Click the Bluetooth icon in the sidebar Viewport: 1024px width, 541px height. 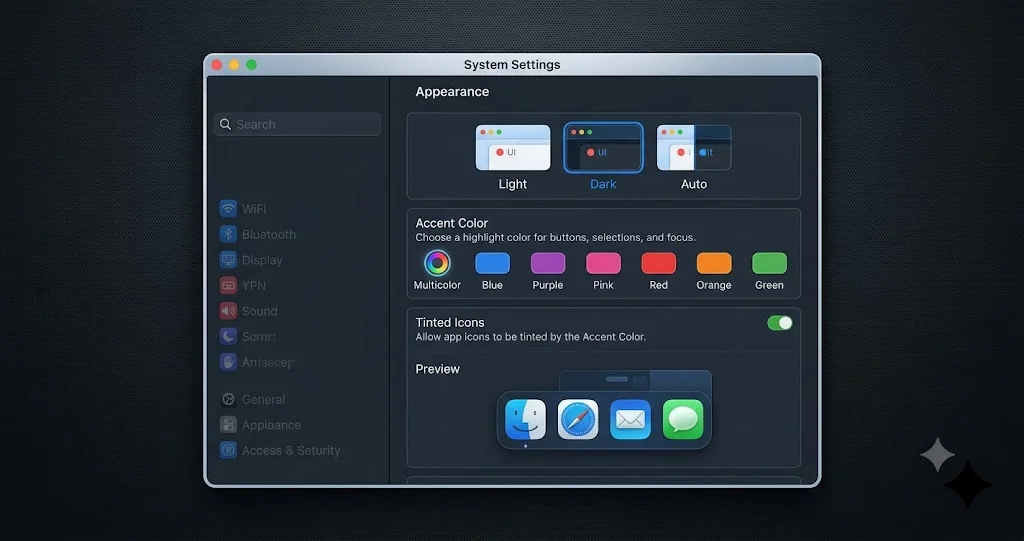228,234
